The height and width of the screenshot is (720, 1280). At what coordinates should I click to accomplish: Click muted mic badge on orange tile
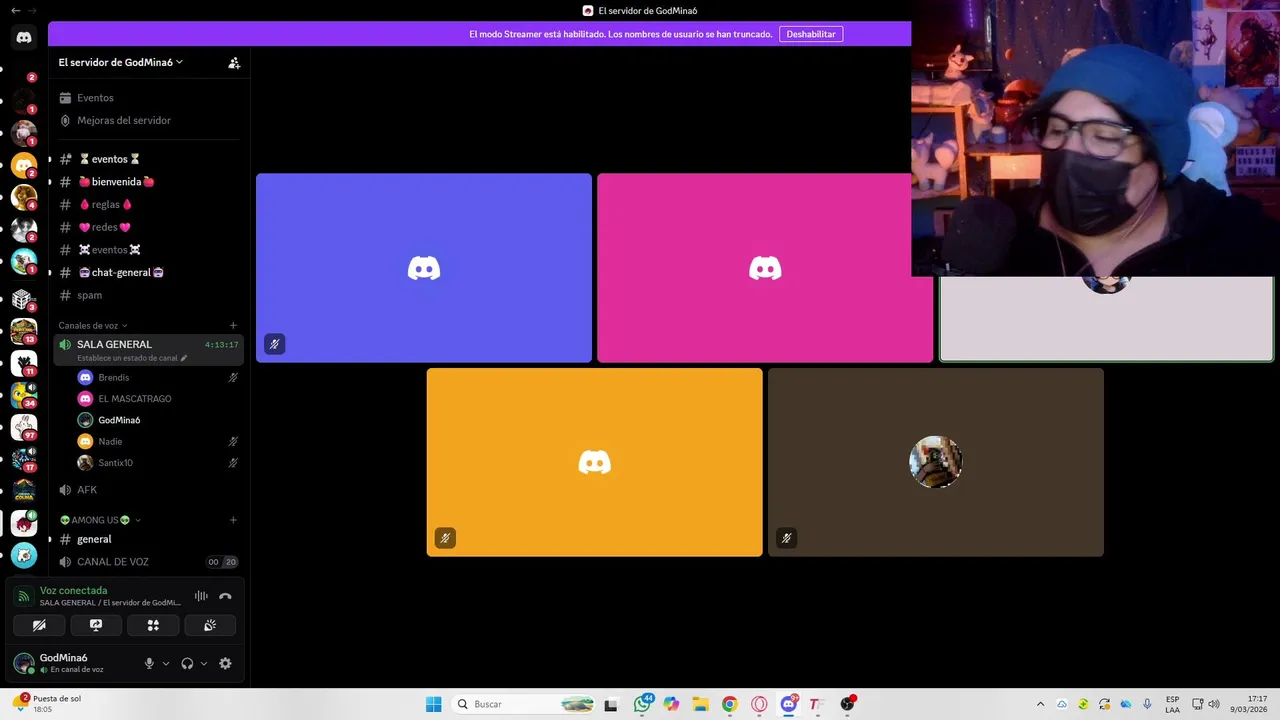coord(445,538)
